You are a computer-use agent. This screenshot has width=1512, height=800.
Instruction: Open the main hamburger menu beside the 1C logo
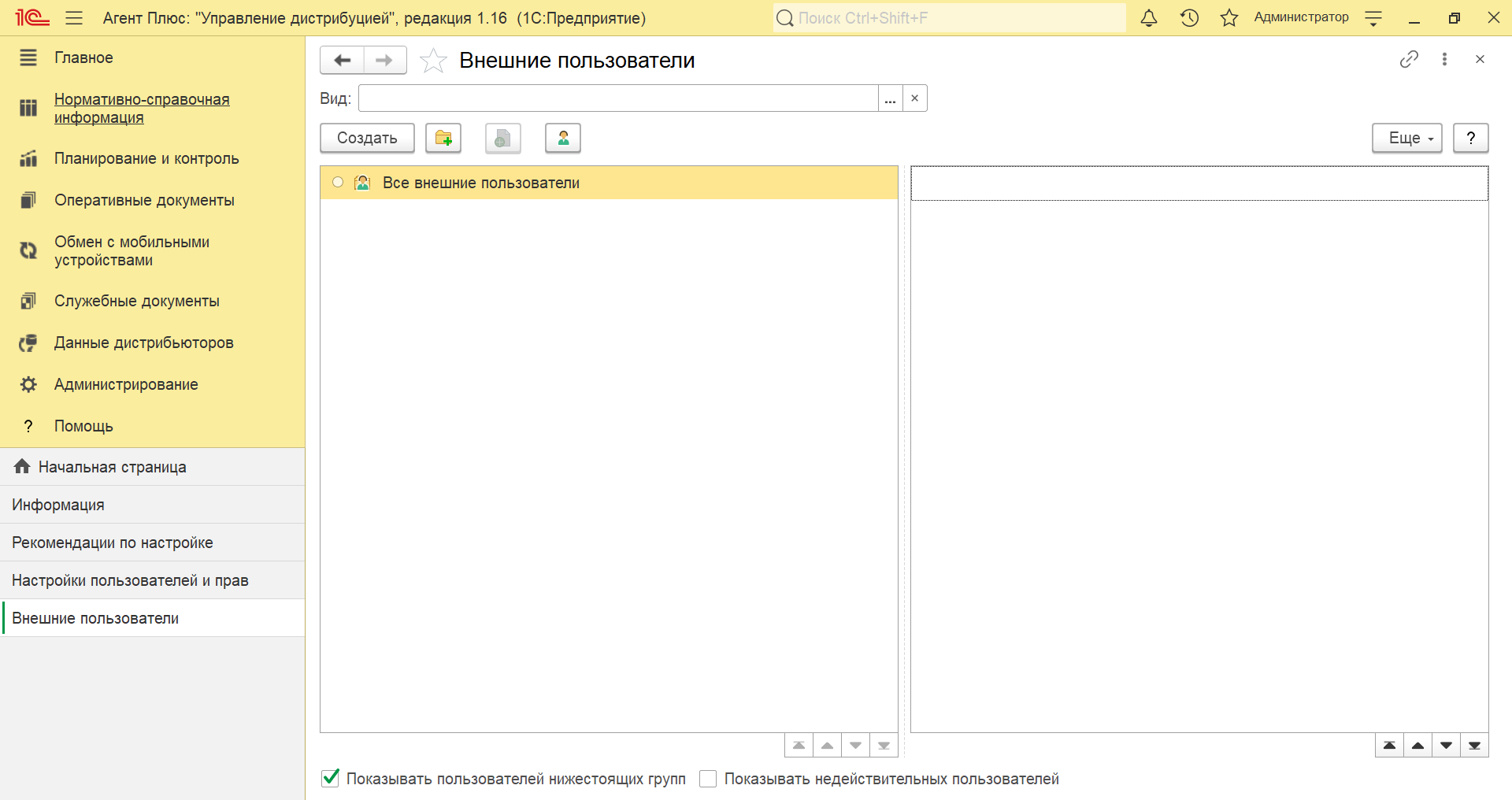[74, 18]
